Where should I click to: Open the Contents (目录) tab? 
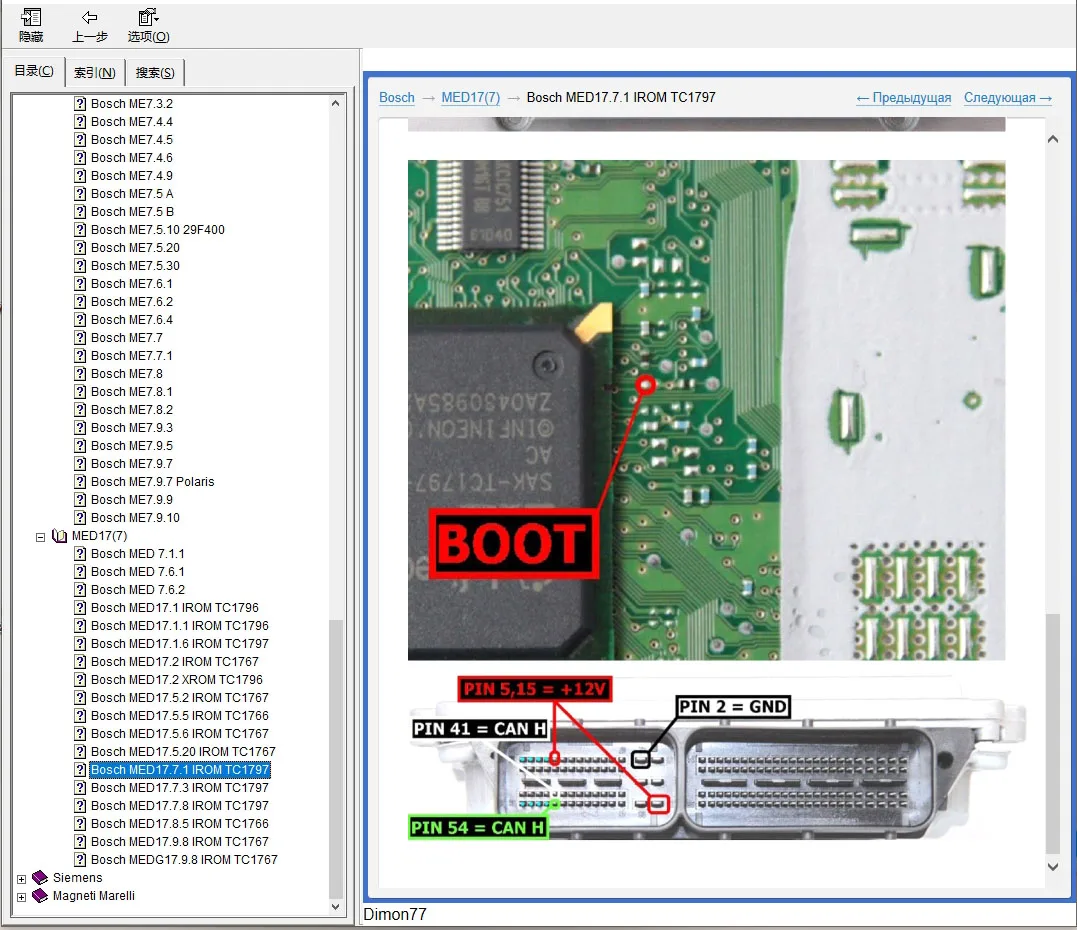coord(34,71)
